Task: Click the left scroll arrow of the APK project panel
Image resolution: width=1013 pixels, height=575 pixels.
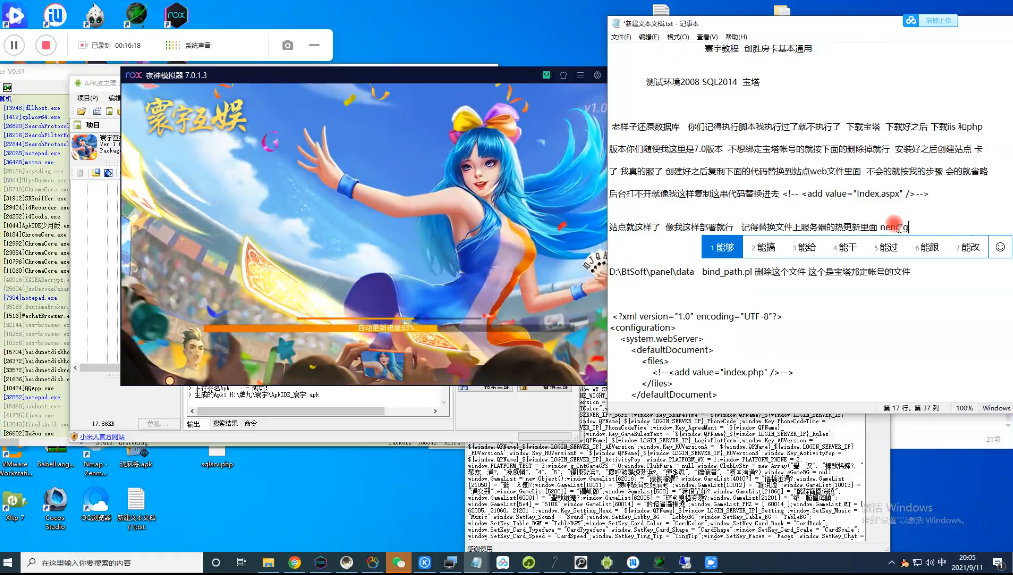Action: coord(75,368)
